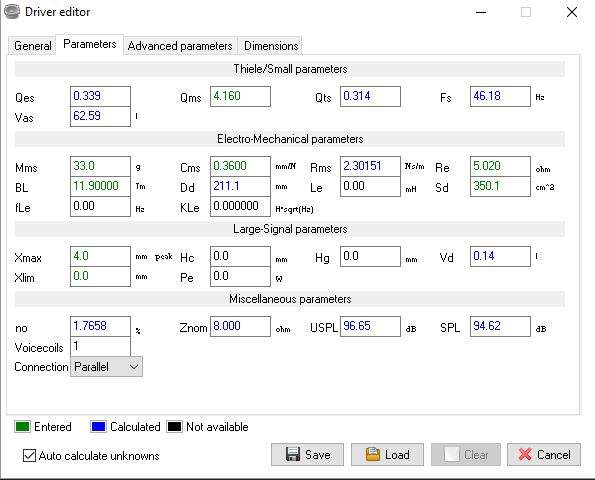The width and height of the screenshot is (595, 480).
Task: Toggle Auto calculate unknowns checkbox
Action: tap(29, 455)
